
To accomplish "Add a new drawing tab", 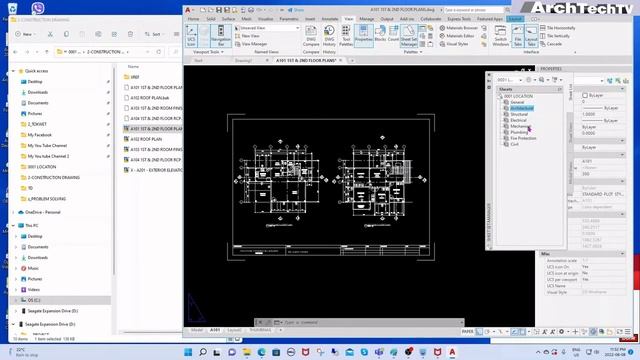I will (x=352, y=60).
